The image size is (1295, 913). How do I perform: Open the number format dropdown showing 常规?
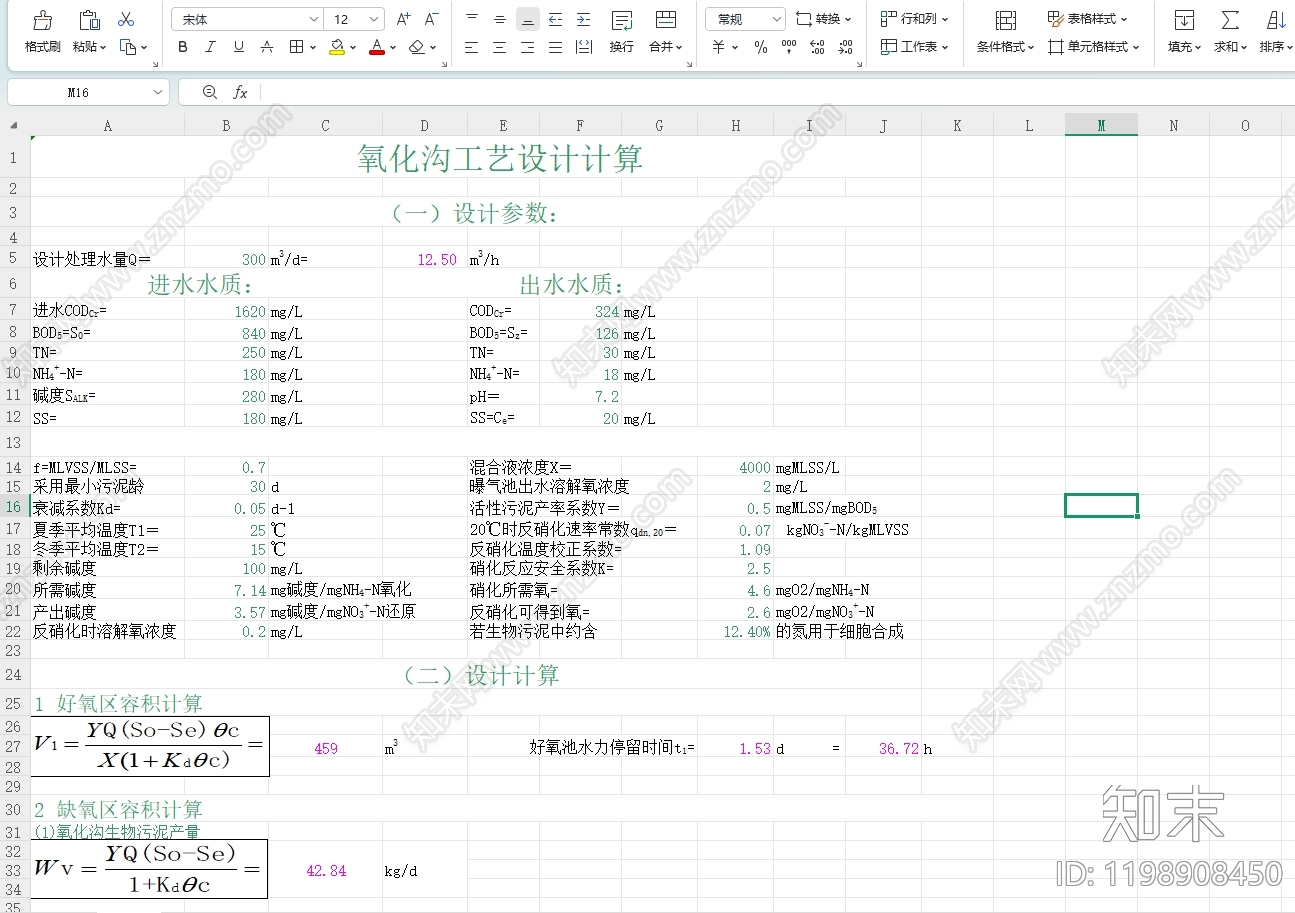coord(745,19)
